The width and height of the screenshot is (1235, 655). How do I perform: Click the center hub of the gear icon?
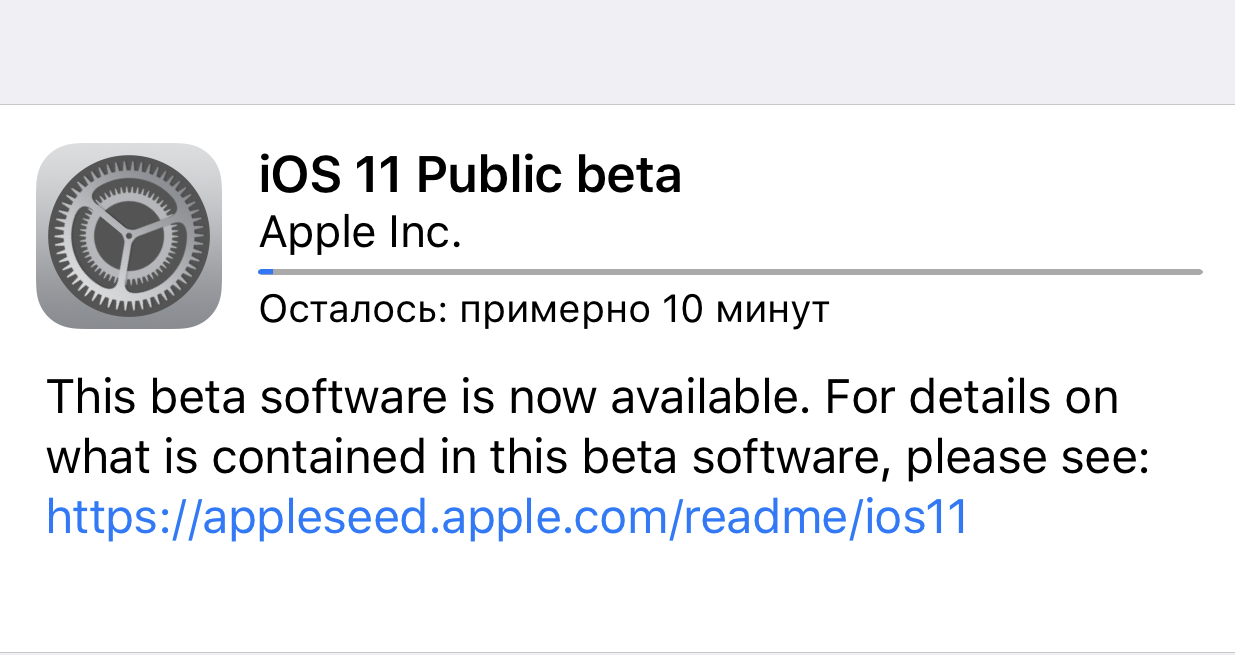click(128, 236)
